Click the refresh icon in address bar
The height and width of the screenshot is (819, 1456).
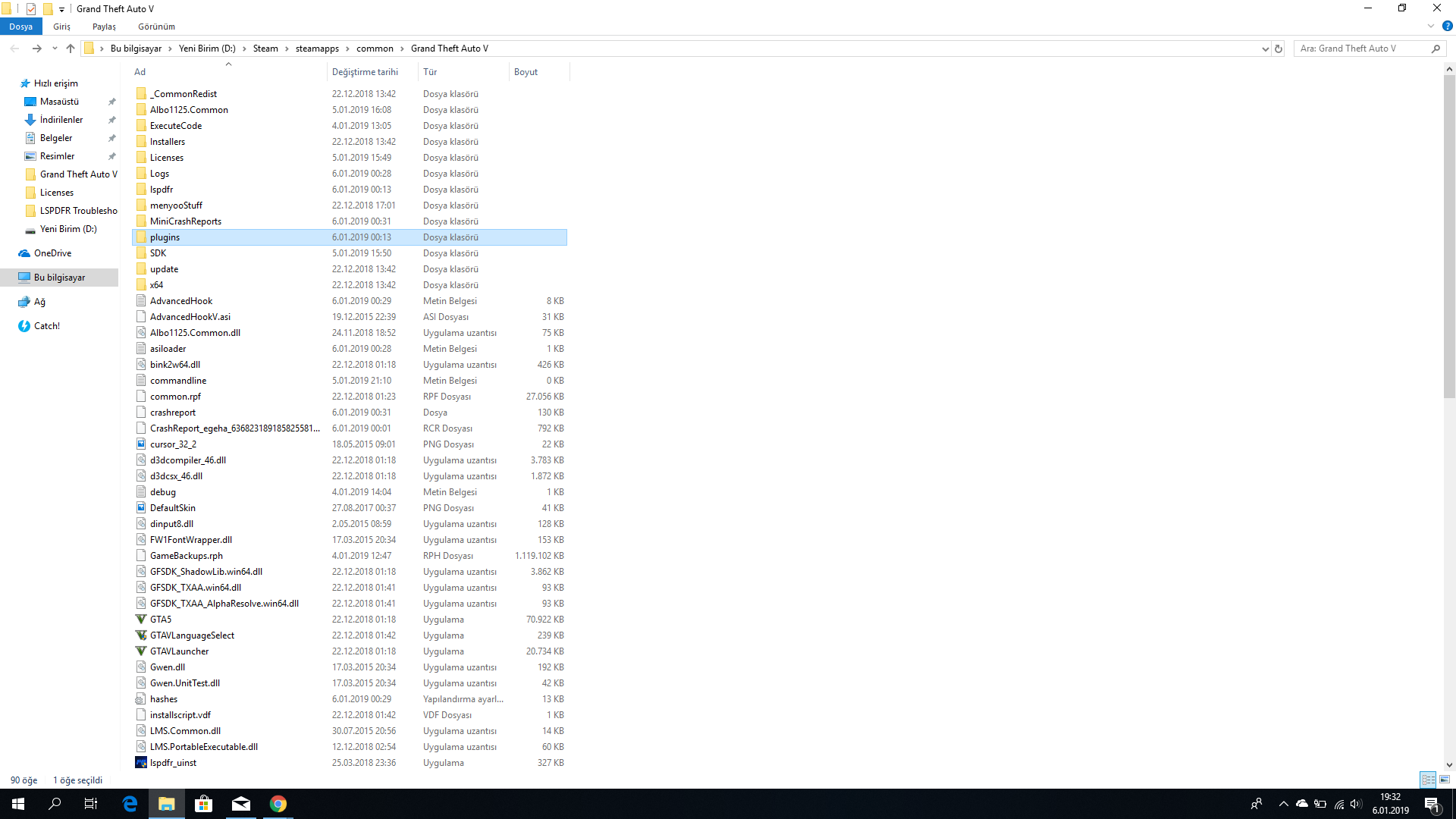1279,49
